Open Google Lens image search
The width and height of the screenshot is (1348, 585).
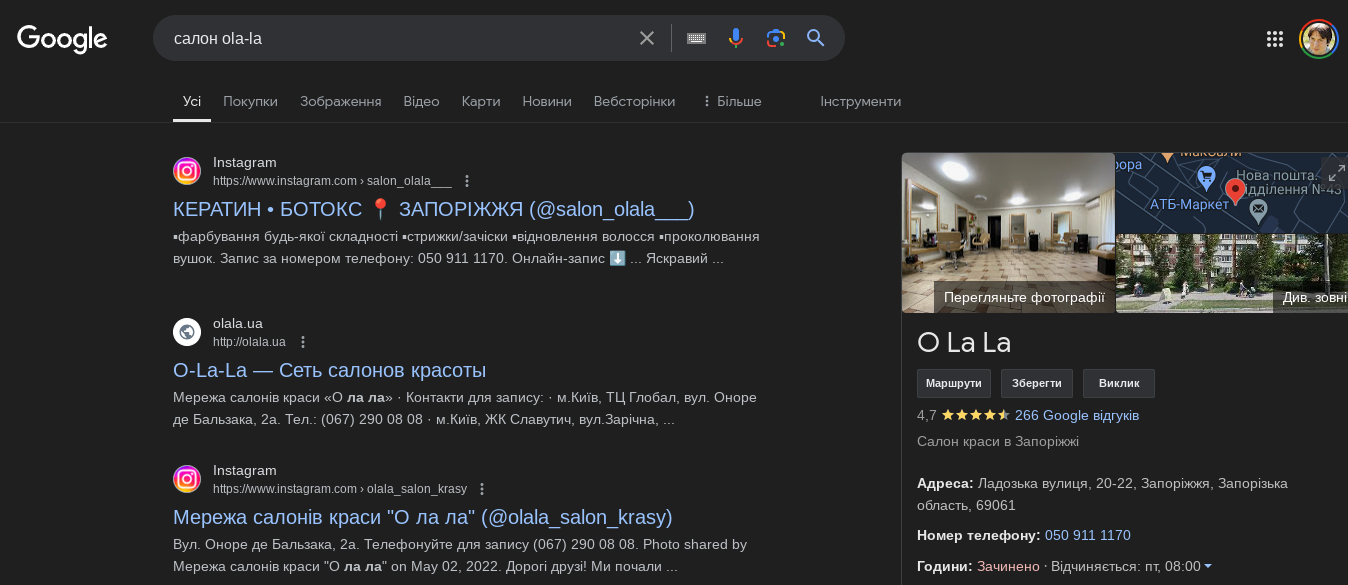(776, 37)
